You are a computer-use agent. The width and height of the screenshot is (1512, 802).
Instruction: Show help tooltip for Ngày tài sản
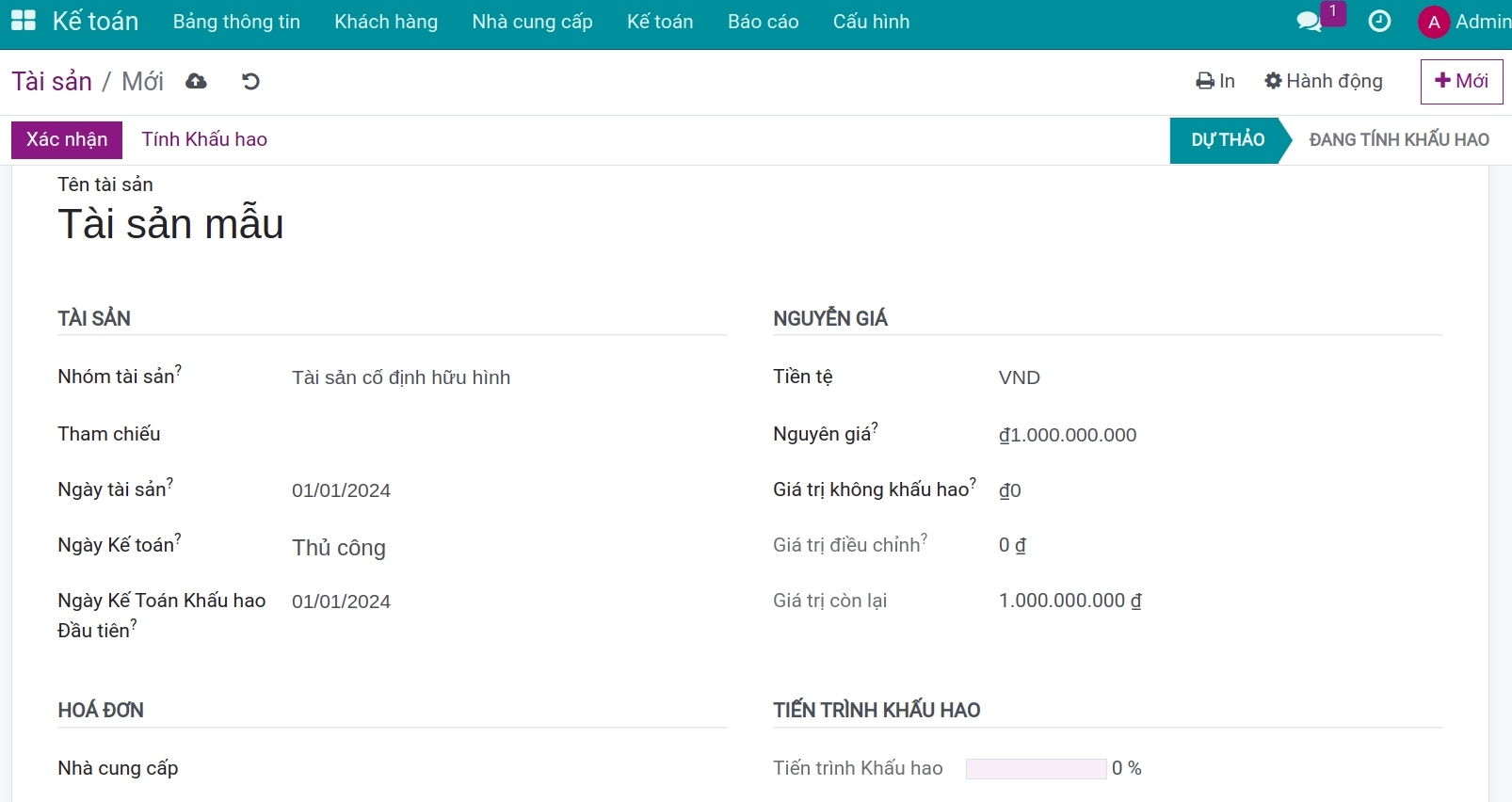pyautogui.click(x=169, y=483)
